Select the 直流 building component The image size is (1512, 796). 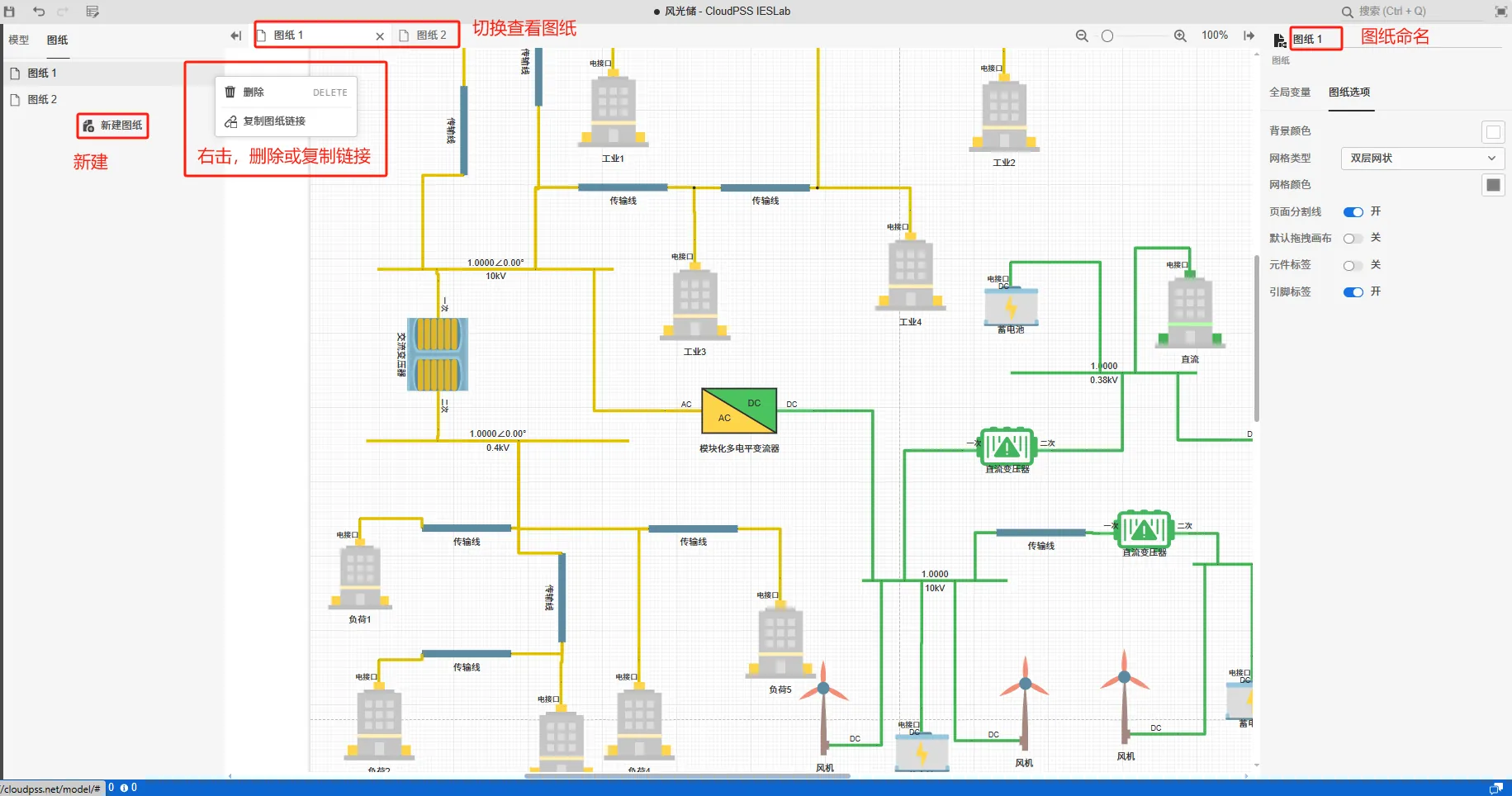pyautogui.click(x=1190, y=310)
